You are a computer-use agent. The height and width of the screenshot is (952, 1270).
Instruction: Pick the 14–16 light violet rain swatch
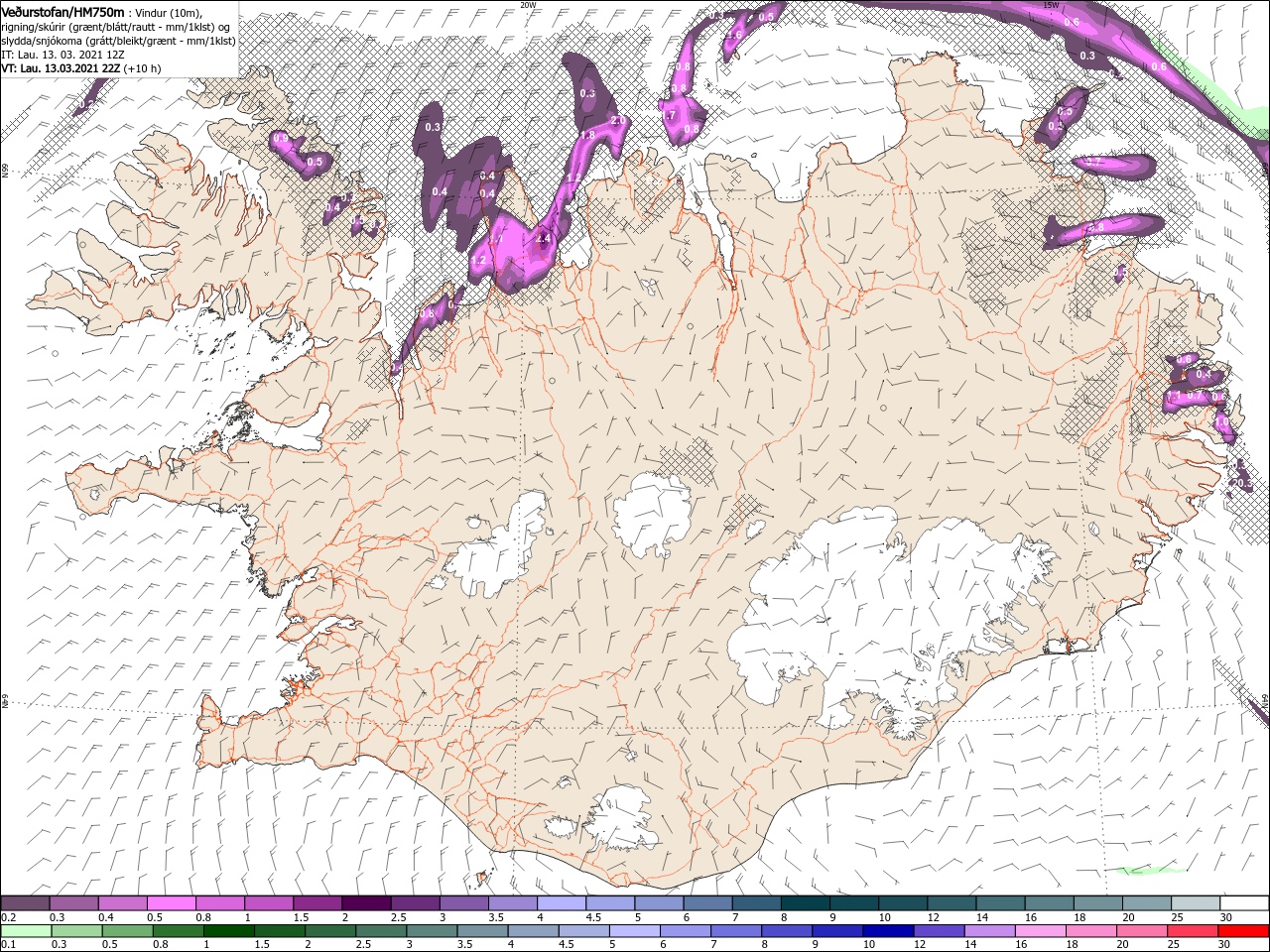point(989,930)
